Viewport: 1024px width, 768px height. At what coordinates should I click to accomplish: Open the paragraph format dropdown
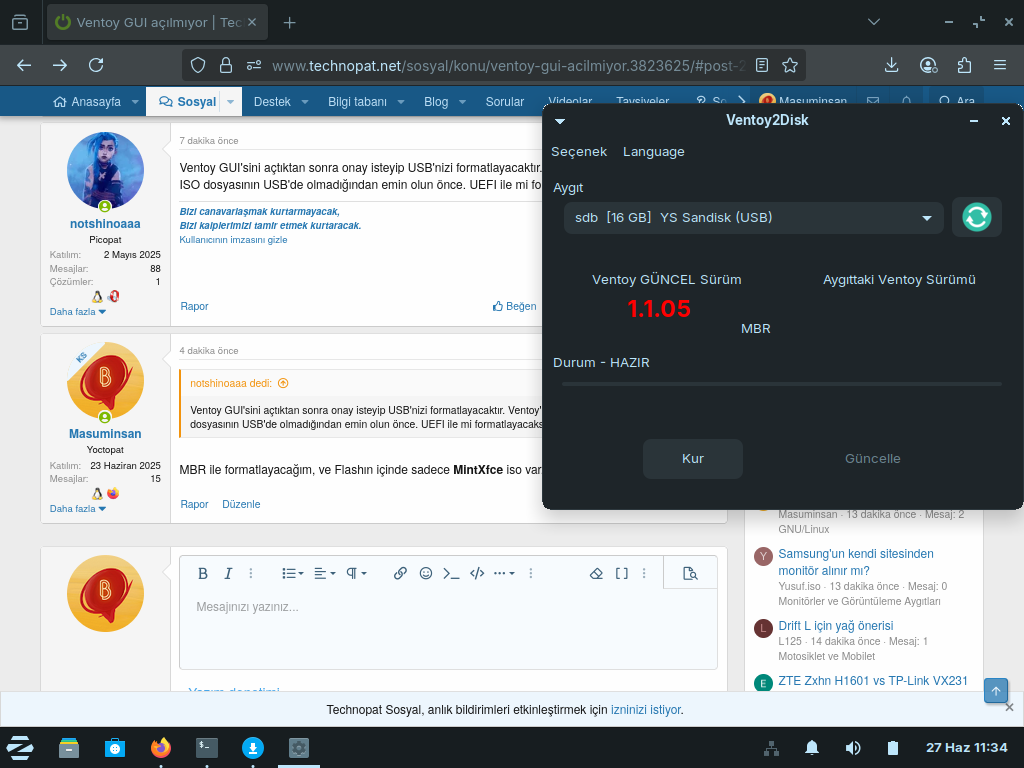click(x=356, y=573)
